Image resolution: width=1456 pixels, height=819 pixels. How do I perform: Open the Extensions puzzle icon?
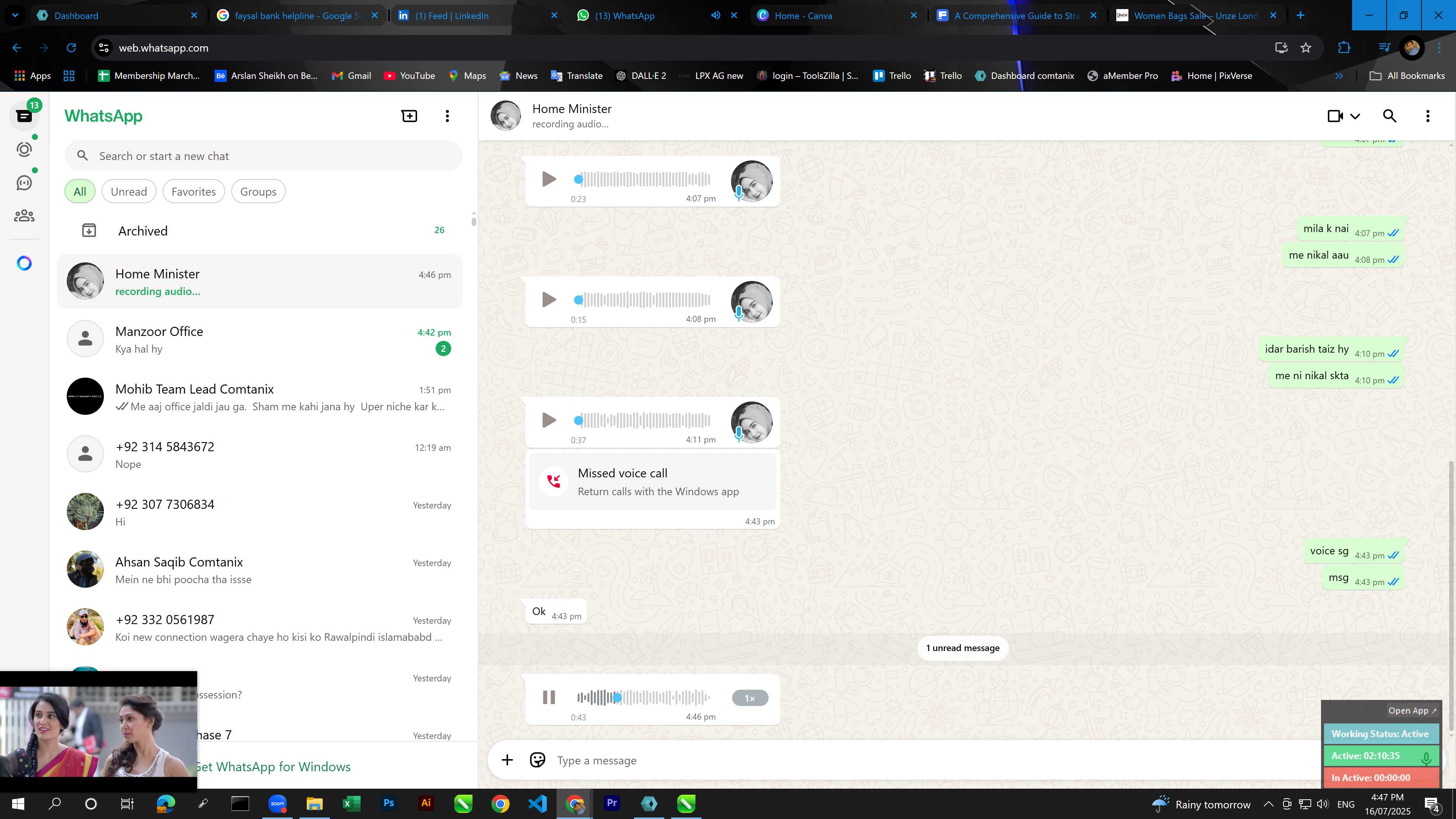tap(1344, 48)
